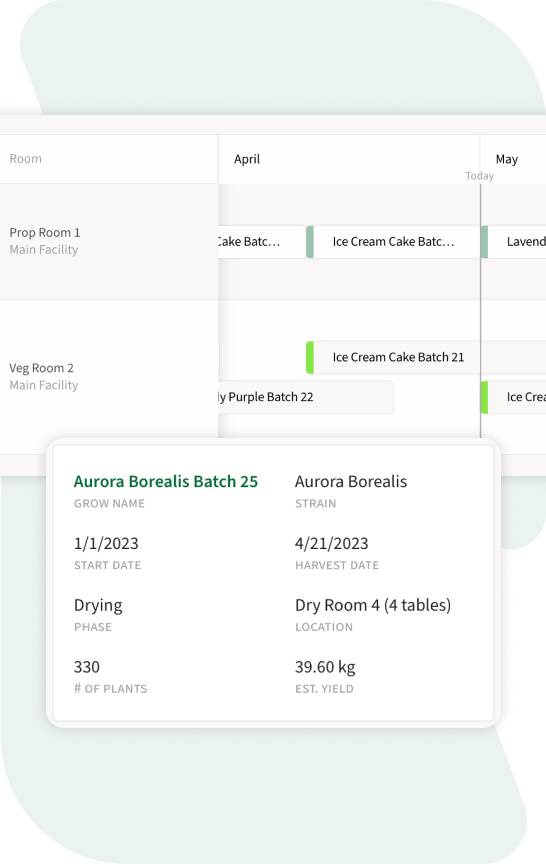Click the Drying phase value
Image resolution: width=546 pixels, height=864 pixels.
pos(98,606)
